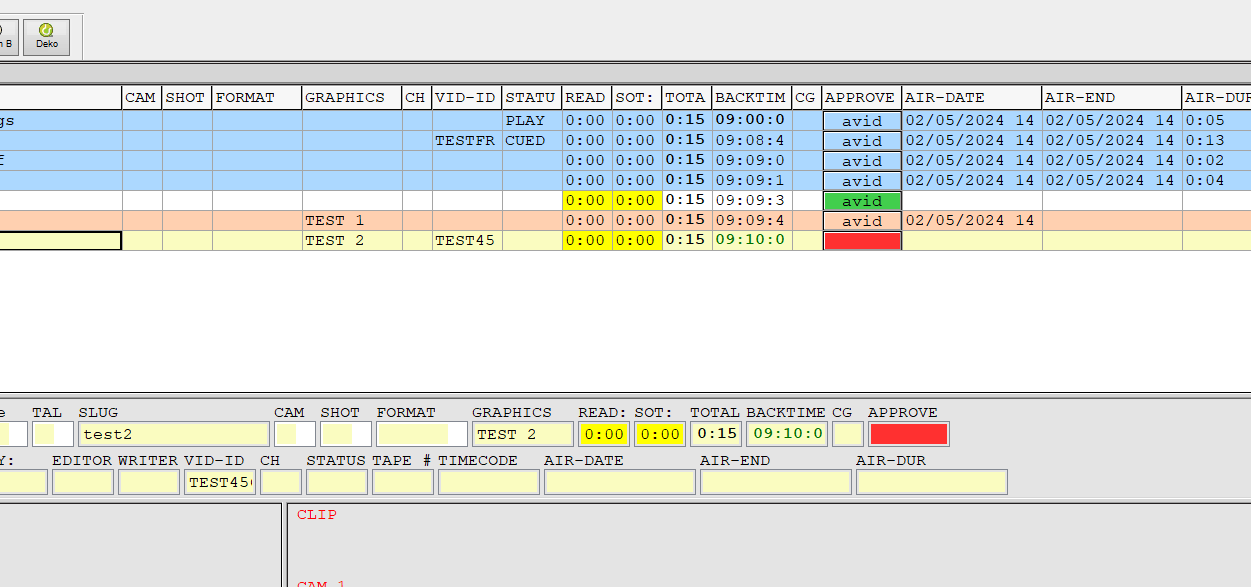Viewport: 1251px width, 587px height.
Task: Click the partially visible button left of Deko
Action: pyautogui.click(x=8, y=37)
